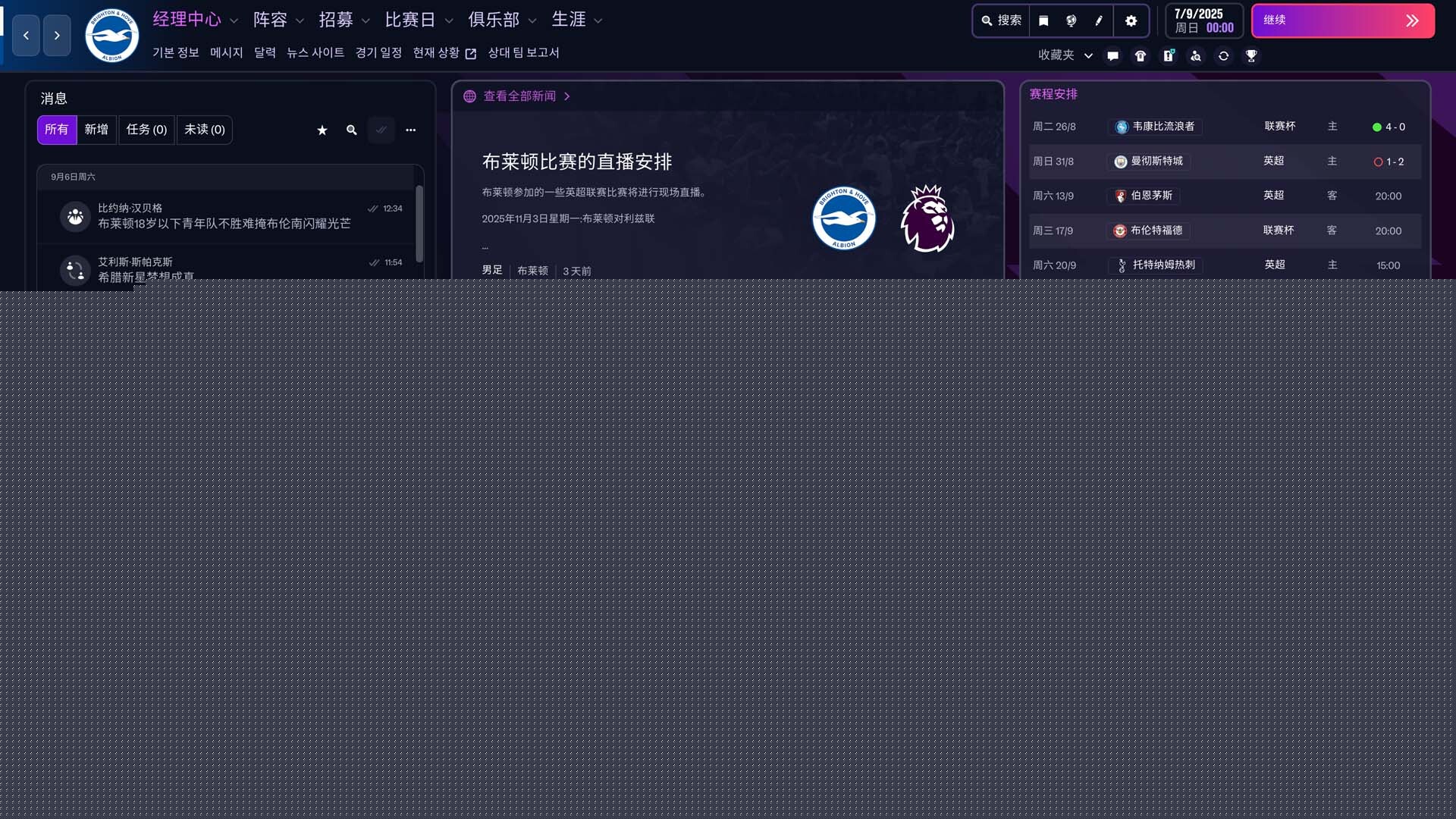Select the 新增 messages tab
Image resolution: width=1456 pixels, height=819 pixels.
pos(96,130)
